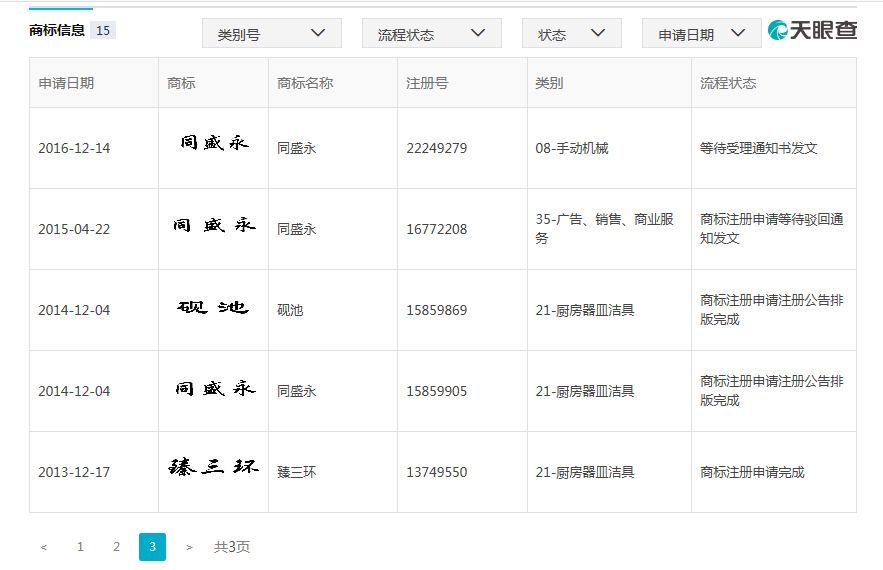Open the 状态 dropdown filter
883x570 pixels.
[571, 33]
